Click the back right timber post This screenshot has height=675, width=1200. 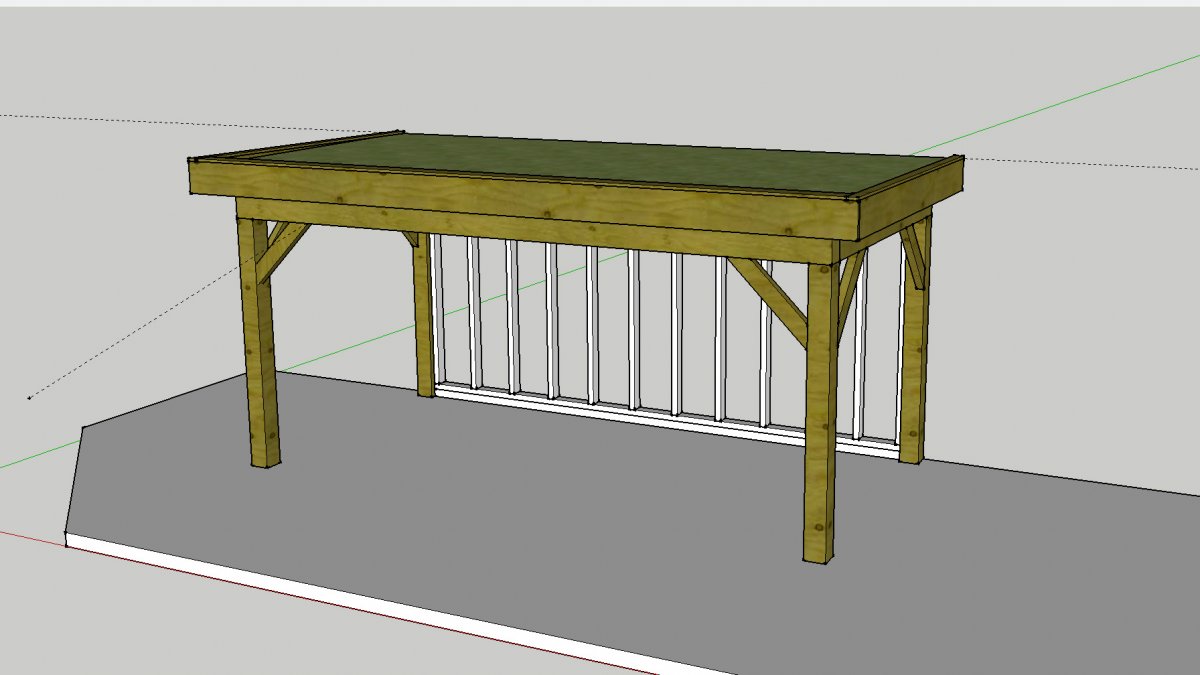click(913, 360)
